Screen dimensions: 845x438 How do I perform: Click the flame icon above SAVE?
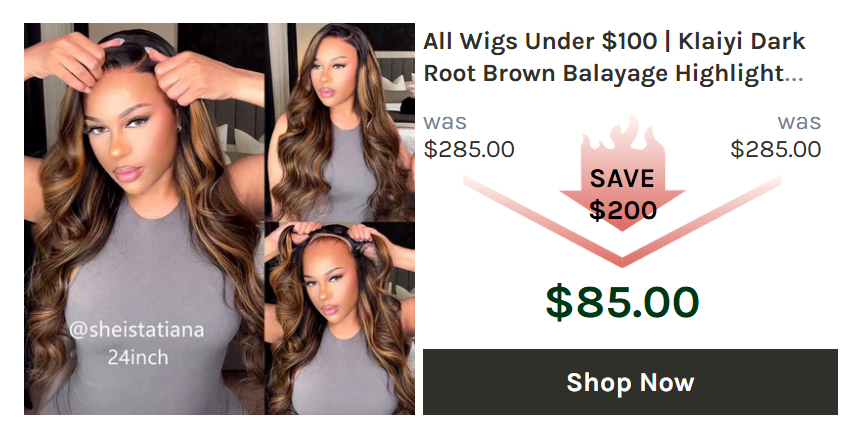[622, 135]
